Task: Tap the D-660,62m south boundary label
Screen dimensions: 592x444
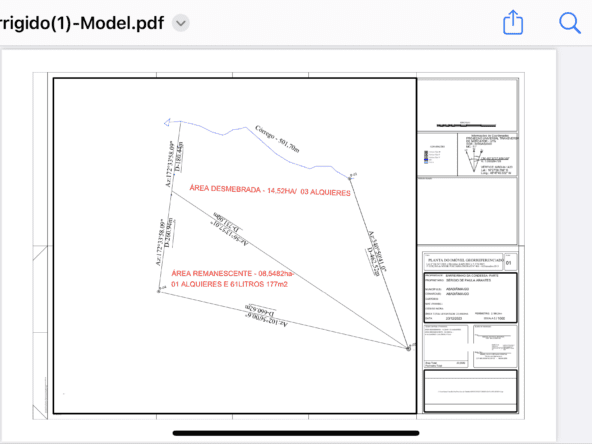Action: click(261, 310)
